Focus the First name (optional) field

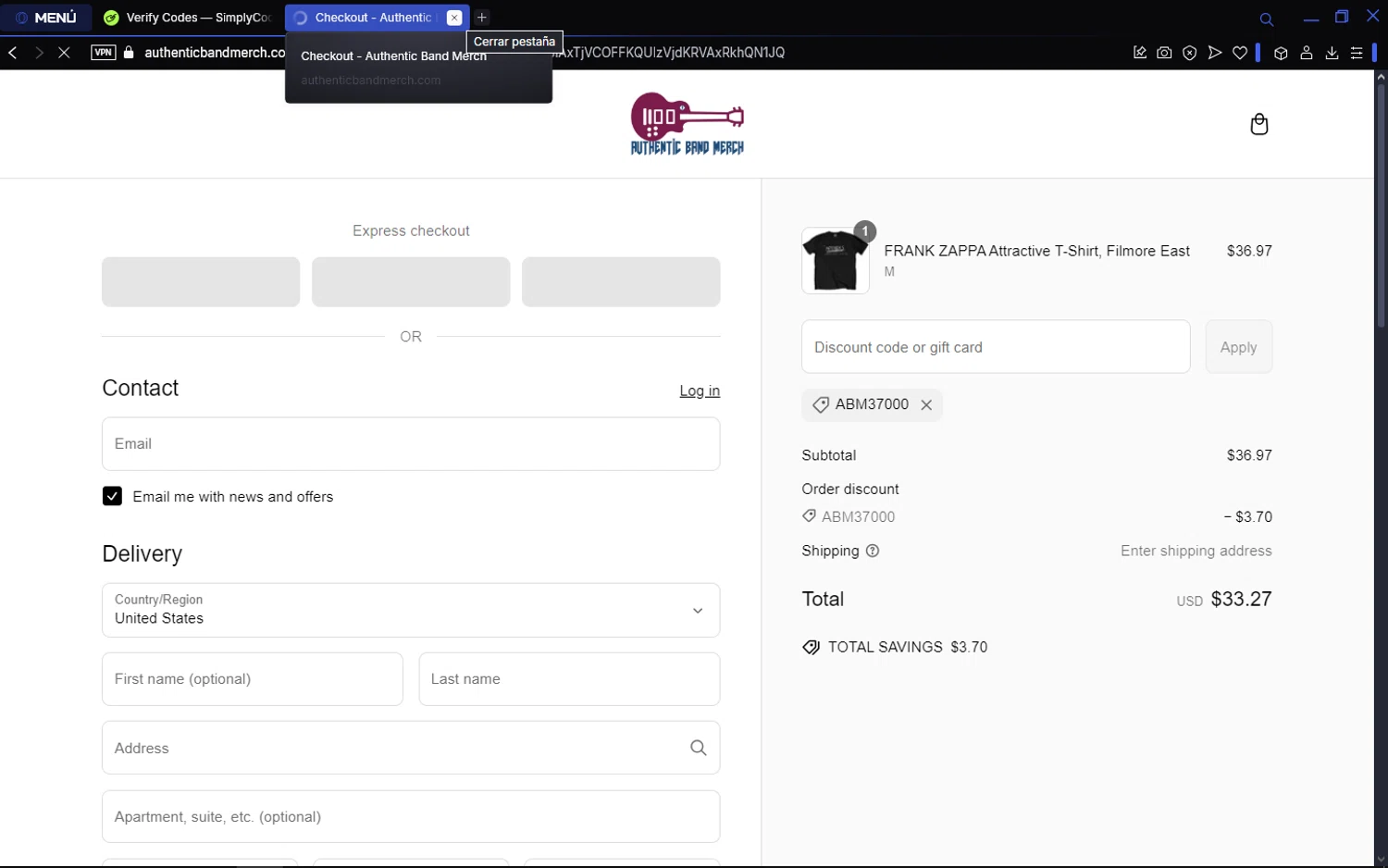pyautogui.click(x=253, y=678)
